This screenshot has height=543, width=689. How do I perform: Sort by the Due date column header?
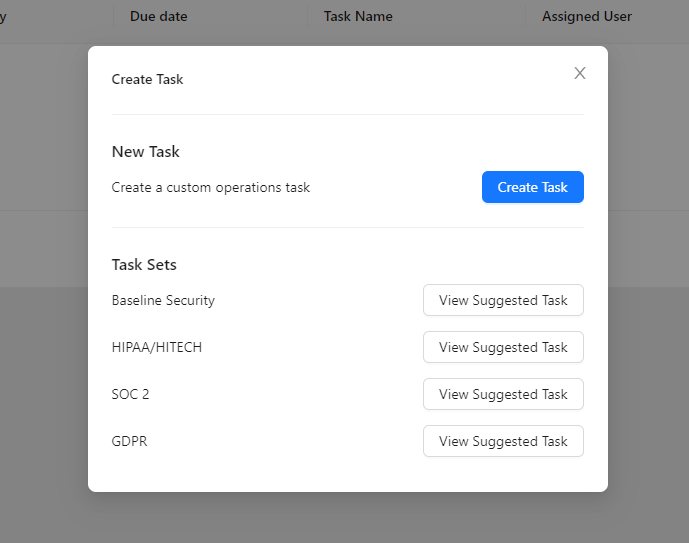[x=159, y=16]
